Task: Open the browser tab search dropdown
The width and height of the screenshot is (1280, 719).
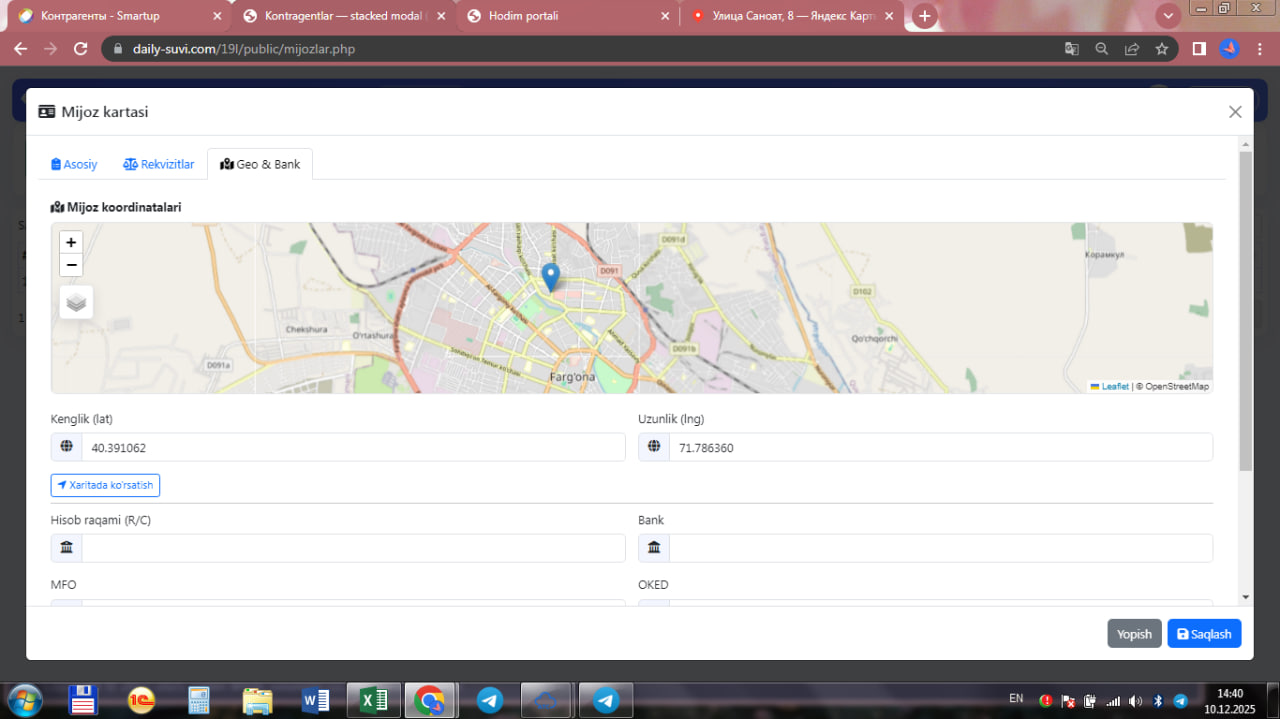Action: 1168,16
